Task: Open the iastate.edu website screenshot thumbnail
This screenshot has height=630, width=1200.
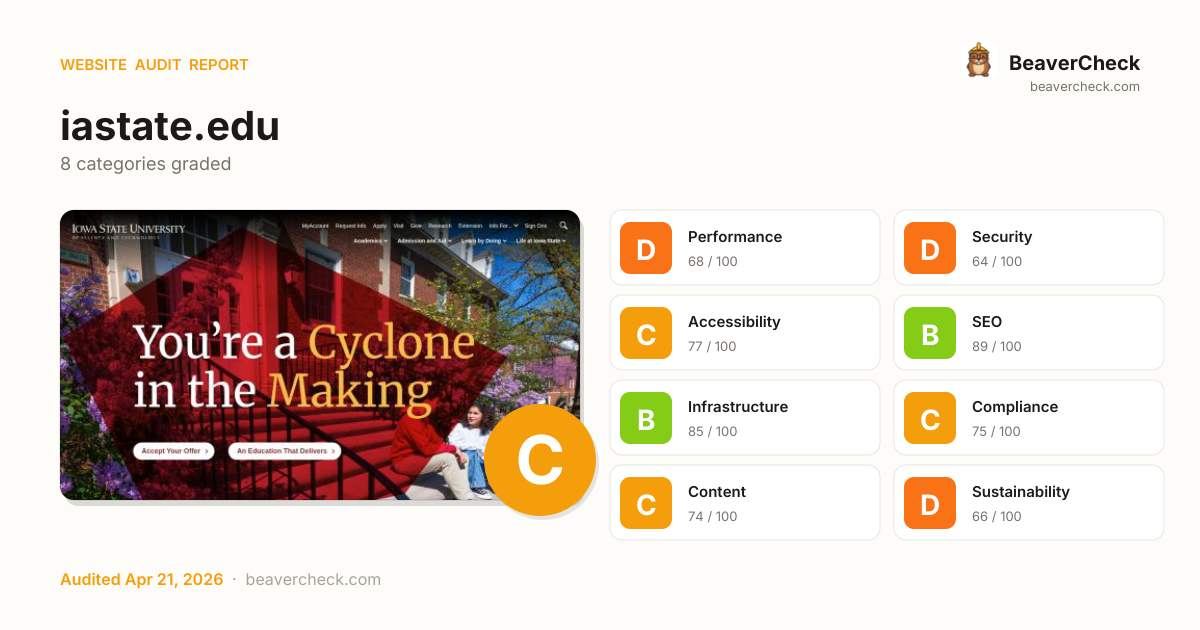Action: click(320, 355)
